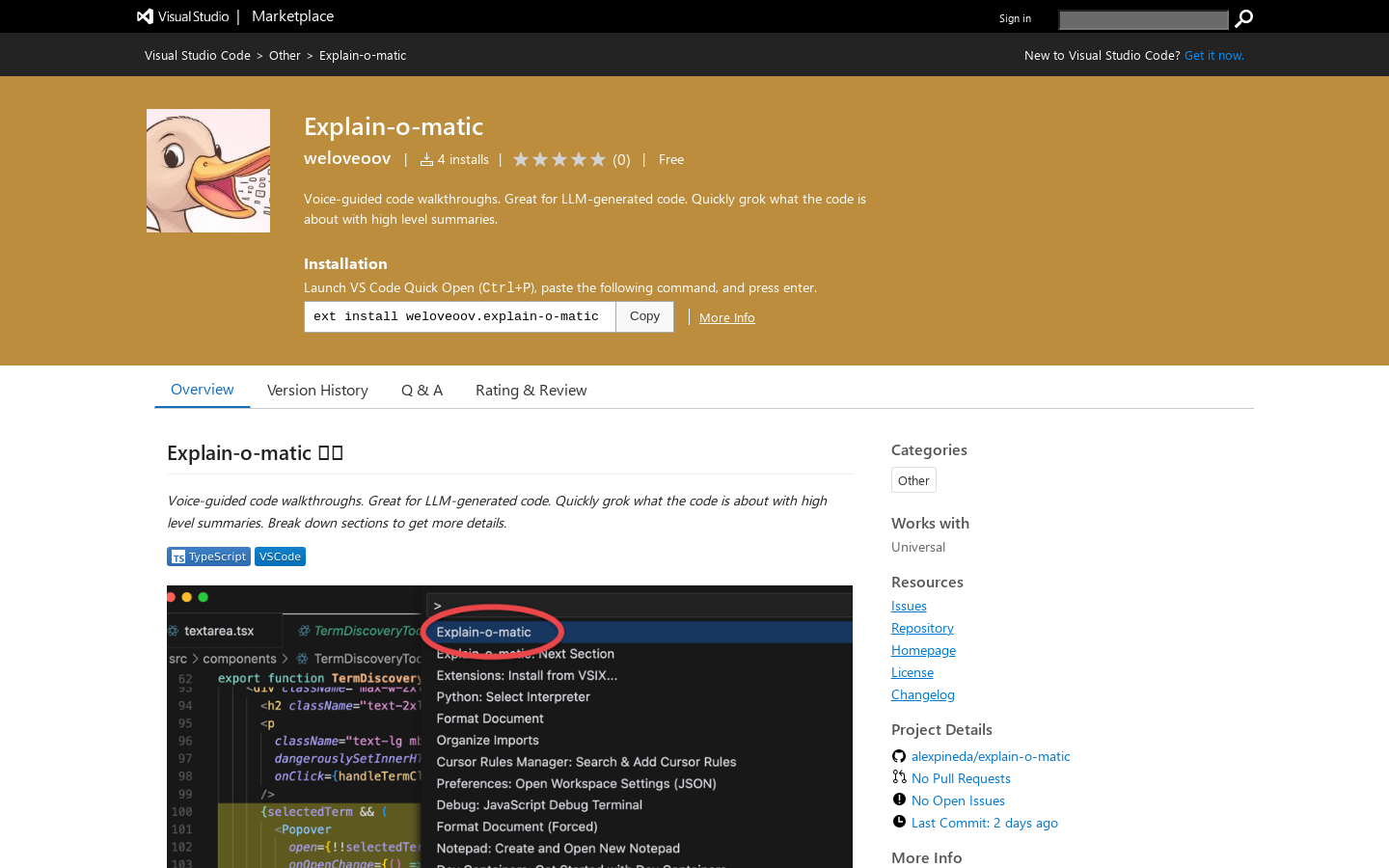
Task: Click the demo screenshot image
Action: point(509,726)
